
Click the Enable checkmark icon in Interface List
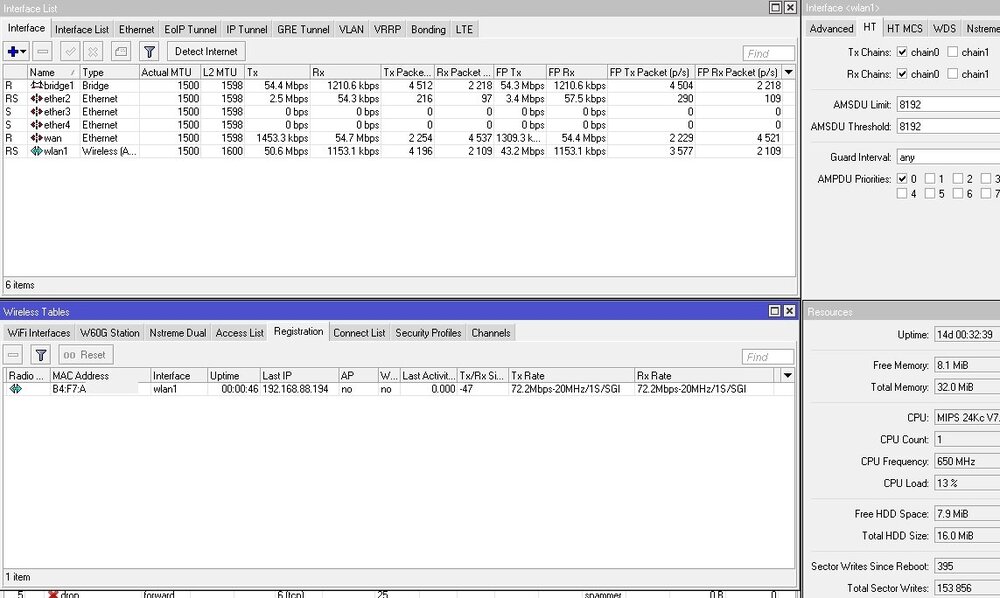(71, 51)
